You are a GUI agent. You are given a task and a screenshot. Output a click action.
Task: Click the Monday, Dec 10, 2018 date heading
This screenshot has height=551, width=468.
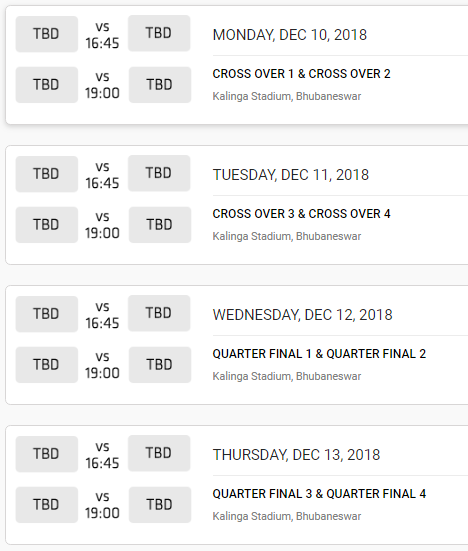290,35
